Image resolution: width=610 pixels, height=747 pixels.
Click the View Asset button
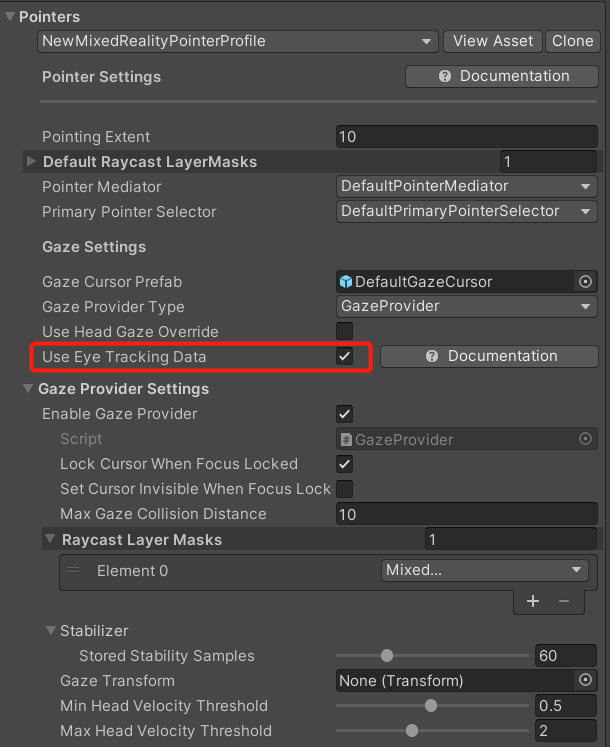tap(493, 41)
